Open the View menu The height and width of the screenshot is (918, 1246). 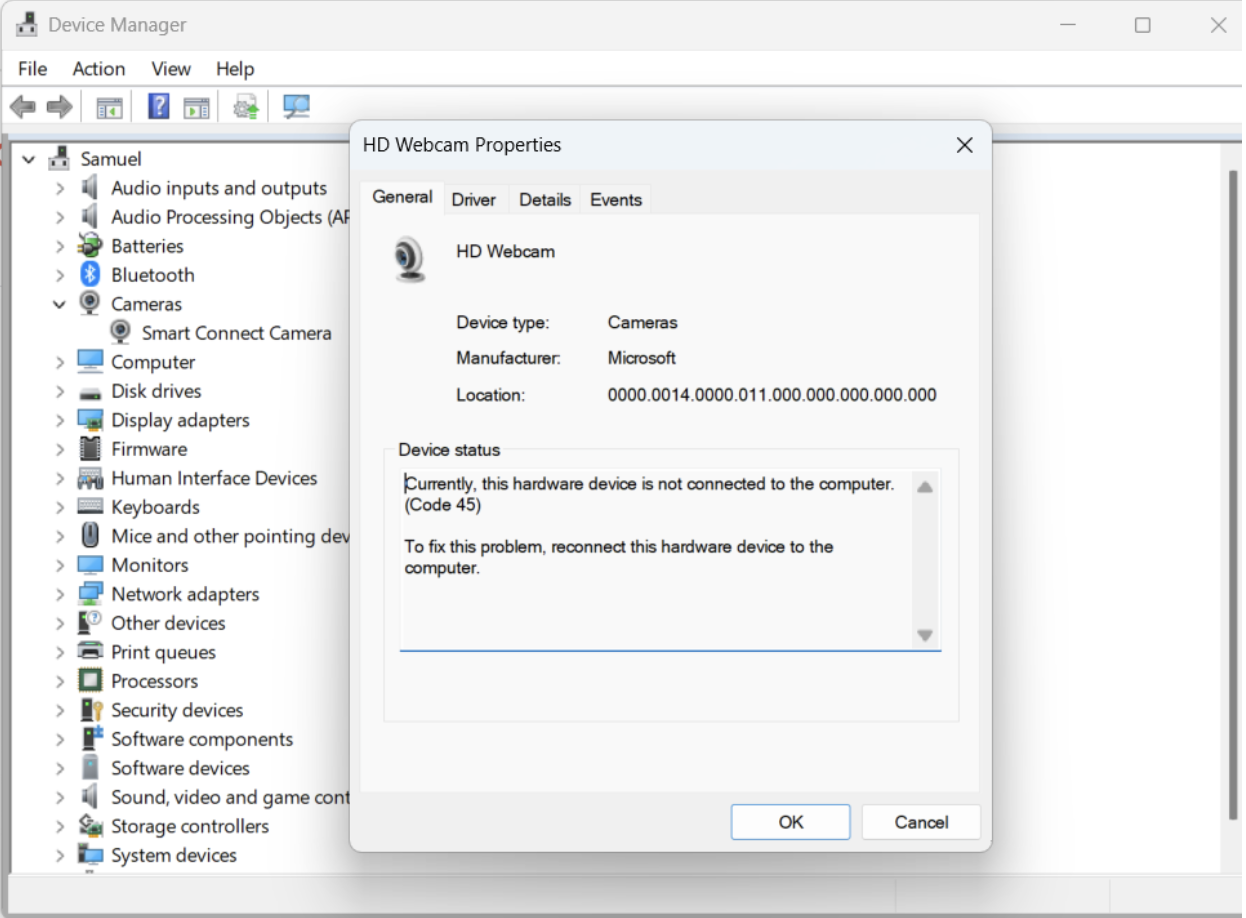tap(170, 68)
